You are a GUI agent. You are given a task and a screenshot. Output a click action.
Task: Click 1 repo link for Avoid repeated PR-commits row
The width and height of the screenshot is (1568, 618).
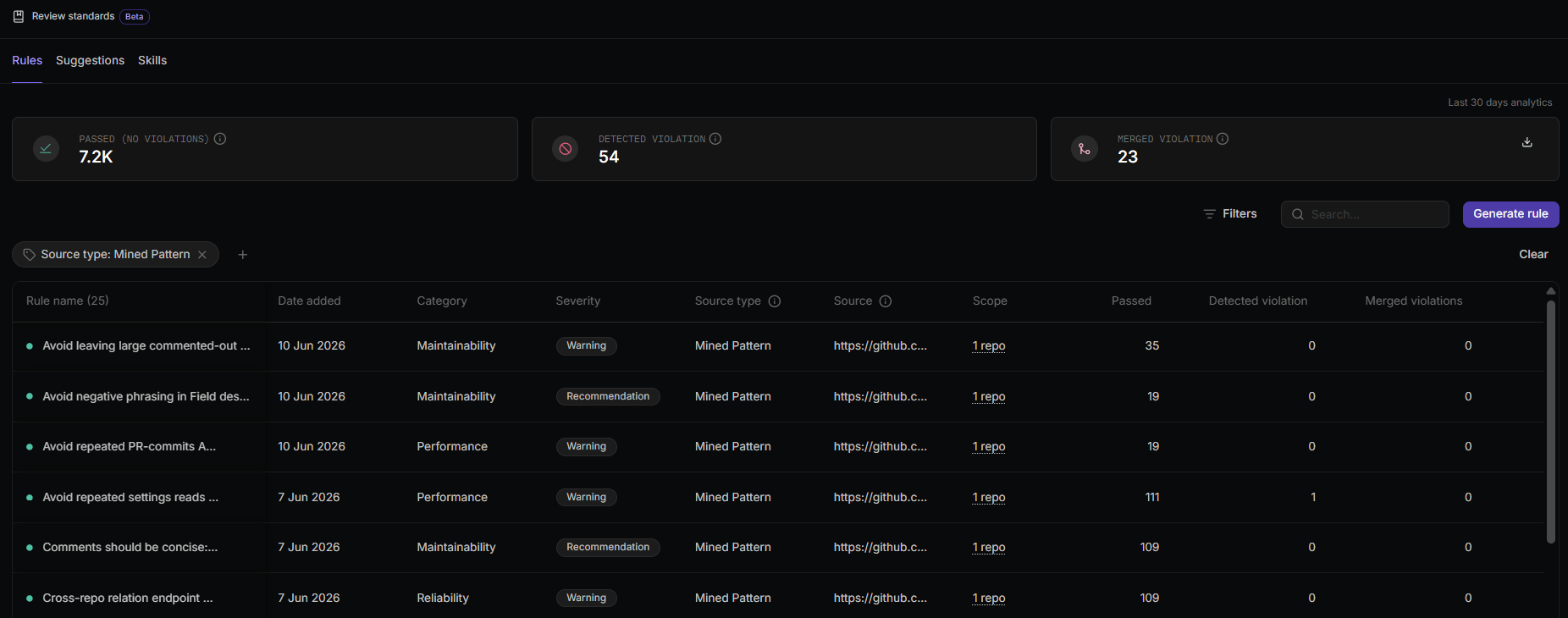click(x=989, y=446)
